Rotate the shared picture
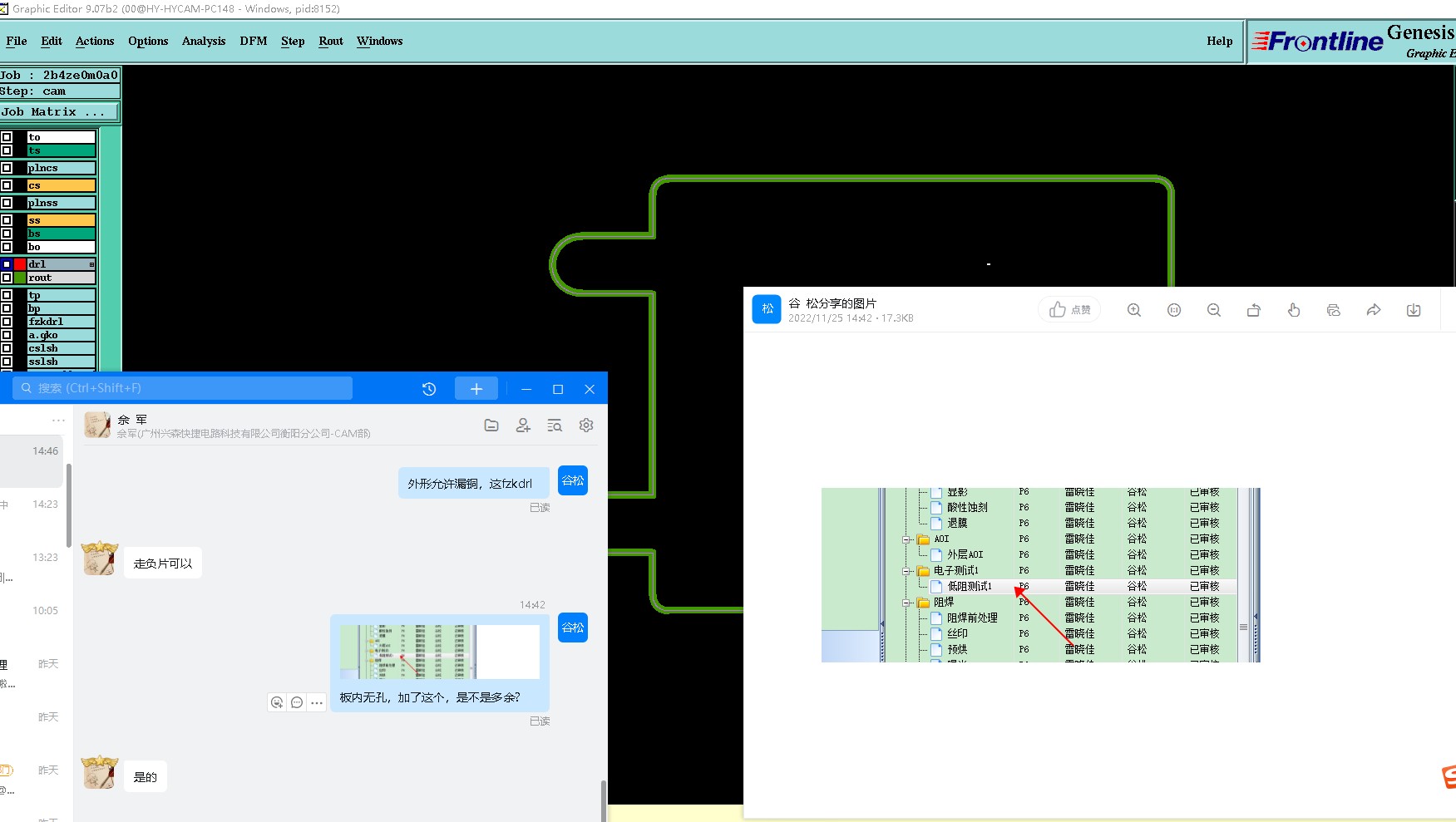This screenshot has height=822, width=1456. [1254, 310]
